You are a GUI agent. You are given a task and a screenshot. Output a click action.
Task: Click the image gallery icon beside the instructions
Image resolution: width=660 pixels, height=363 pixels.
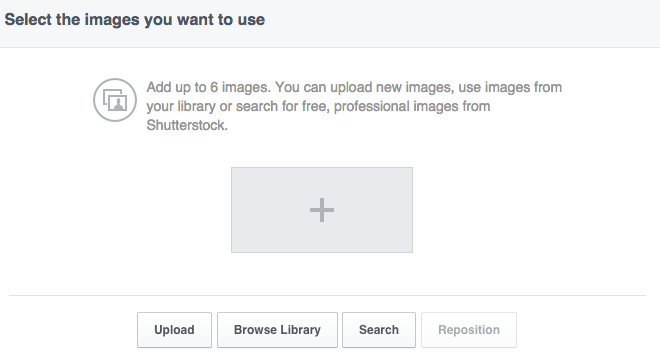click(115, 100)
